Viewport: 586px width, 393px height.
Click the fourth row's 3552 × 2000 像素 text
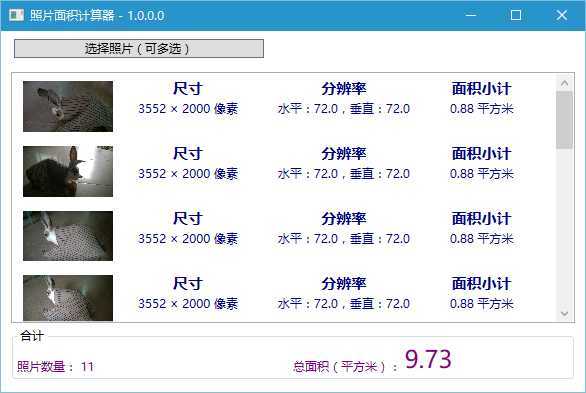(x=188, y=304)
